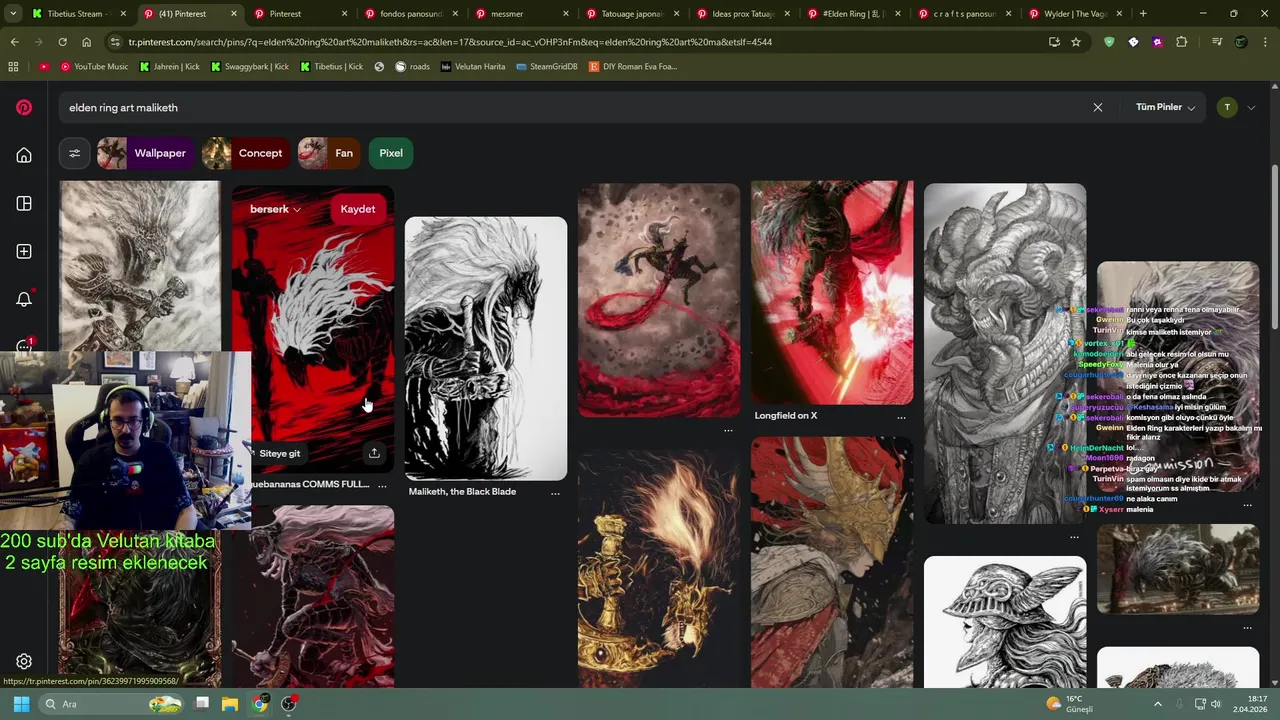Viewport: 1280px width, 720px height.
Task: Choose a board with the berserk dropdown
Action: (x=275, y=209)
